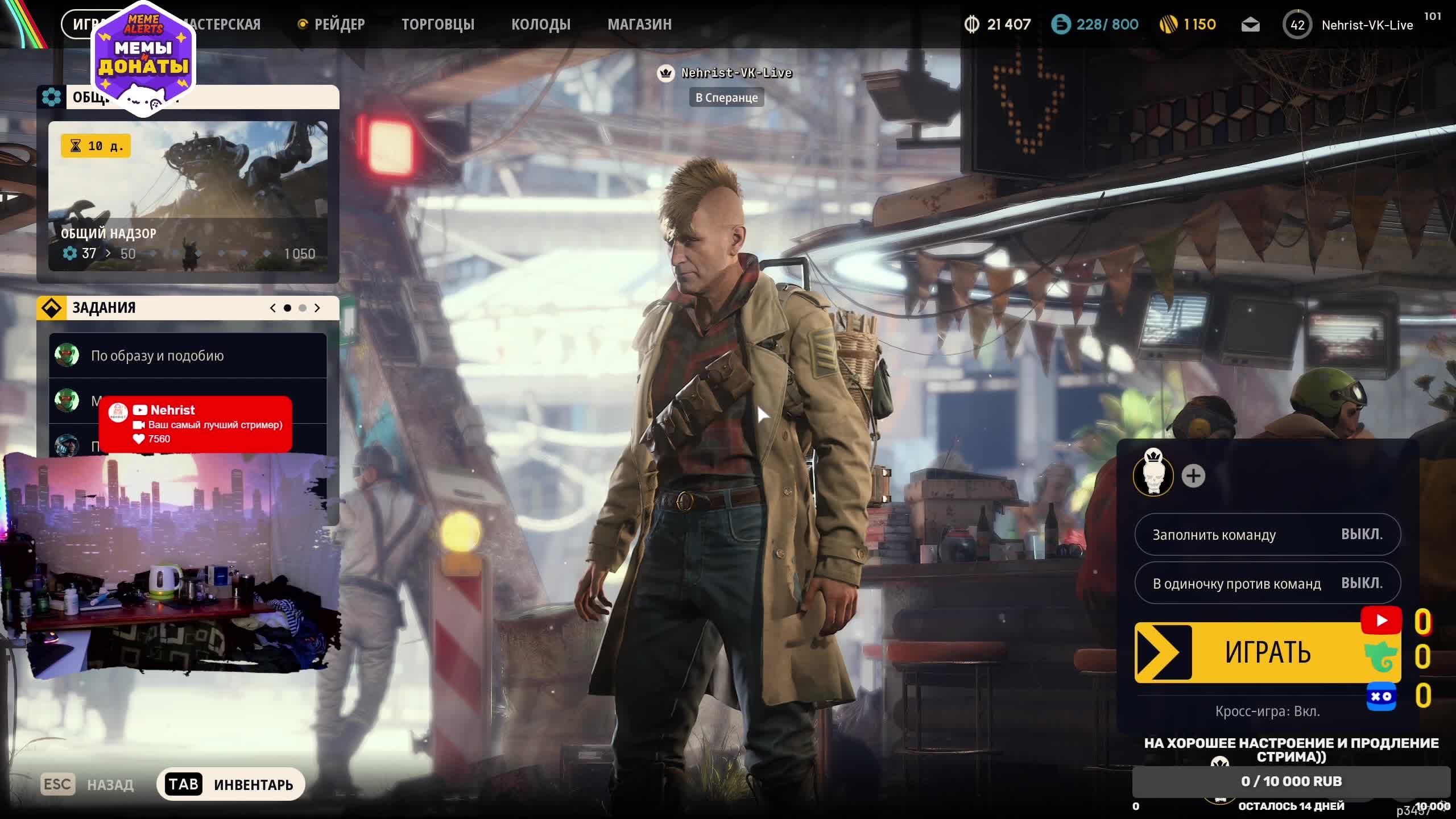Screen dimensions: 1456x819
Task: Toggle Заполнить команду setting
Action: (x=1267, y=535)
